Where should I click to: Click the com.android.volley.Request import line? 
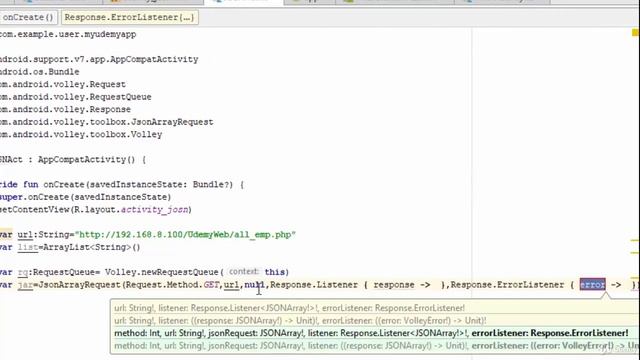[x=63, y=84]
